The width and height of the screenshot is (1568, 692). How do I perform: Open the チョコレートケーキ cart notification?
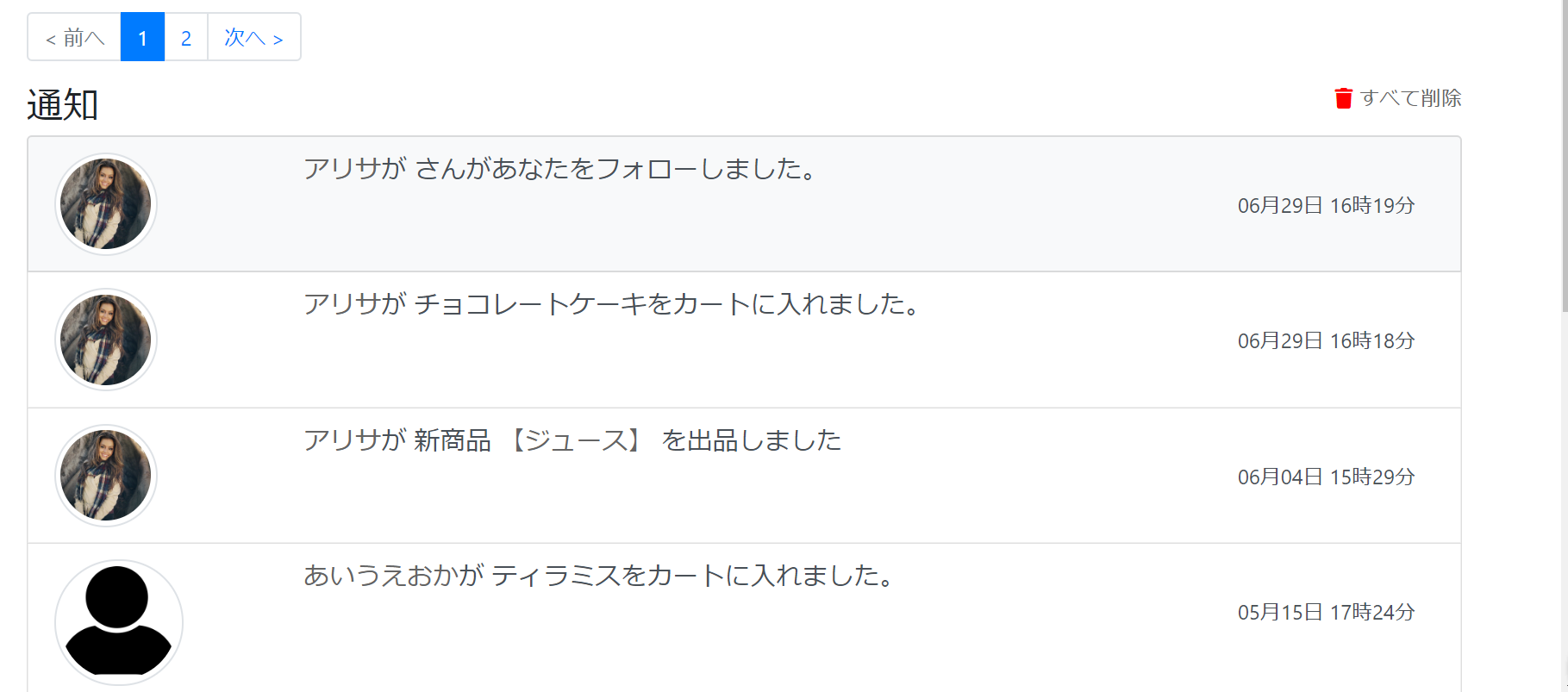(611, 304)
